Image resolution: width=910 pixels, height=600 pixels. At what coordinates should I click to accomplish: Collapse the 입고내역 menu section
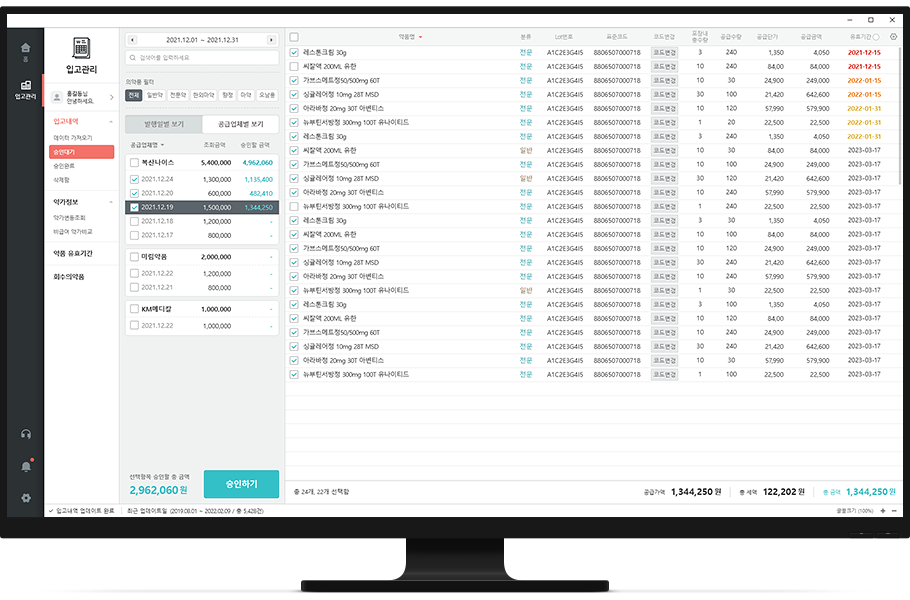[x=111, y=122]
